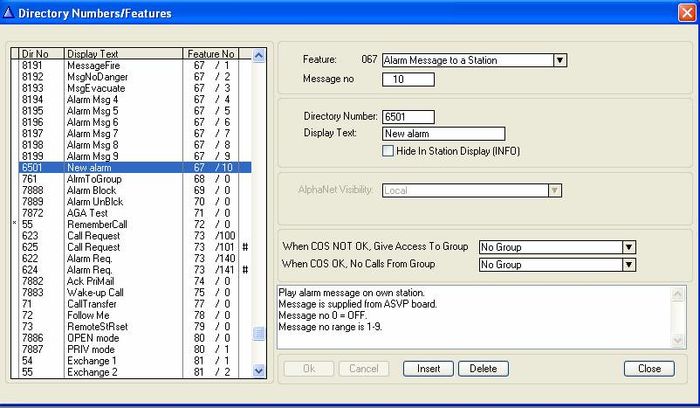
Task: Click the Message no input field
Action: pos(407,78)
